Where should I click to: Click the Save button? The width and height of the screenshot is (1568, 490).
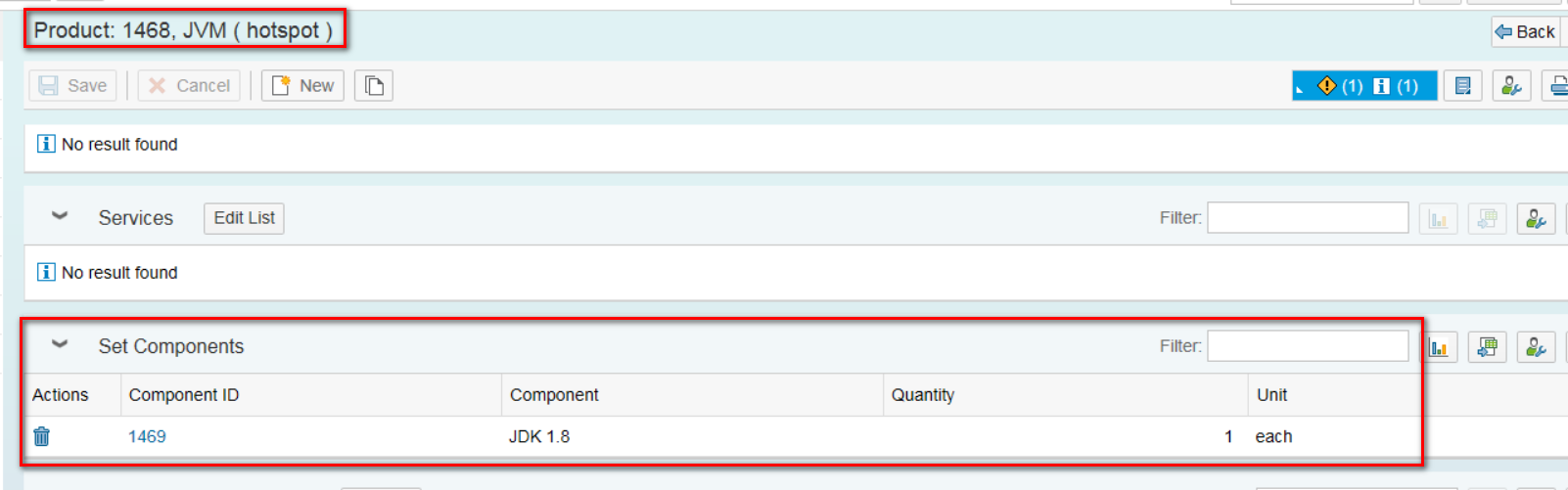click(73, 86)
